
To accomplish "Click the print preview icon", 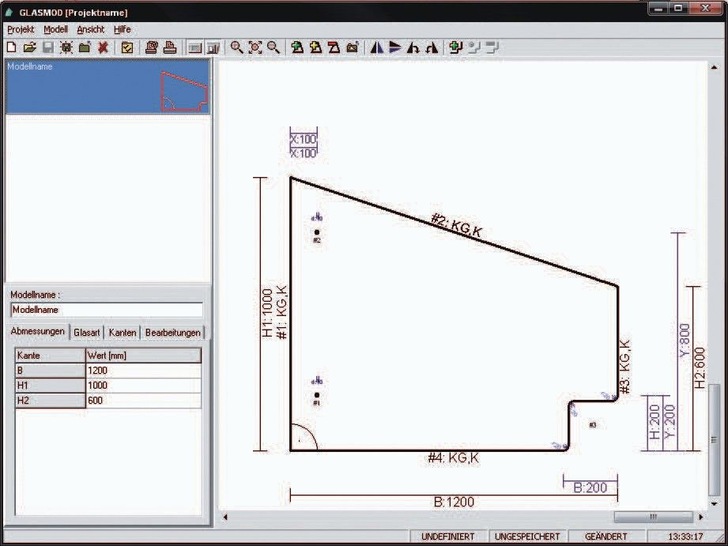I will pos(151,47).
